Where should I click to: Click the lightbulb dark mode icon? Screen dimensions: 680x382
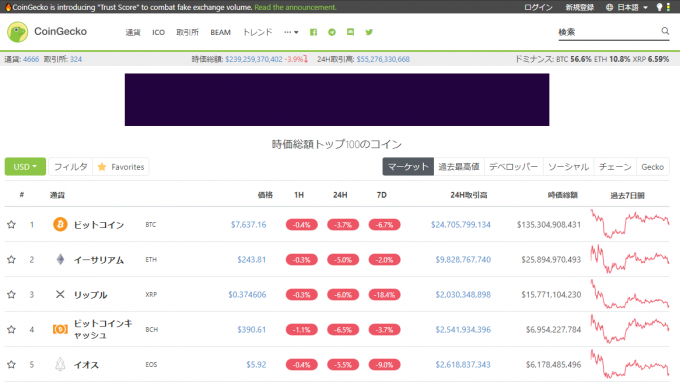click(x=659, y=7)
